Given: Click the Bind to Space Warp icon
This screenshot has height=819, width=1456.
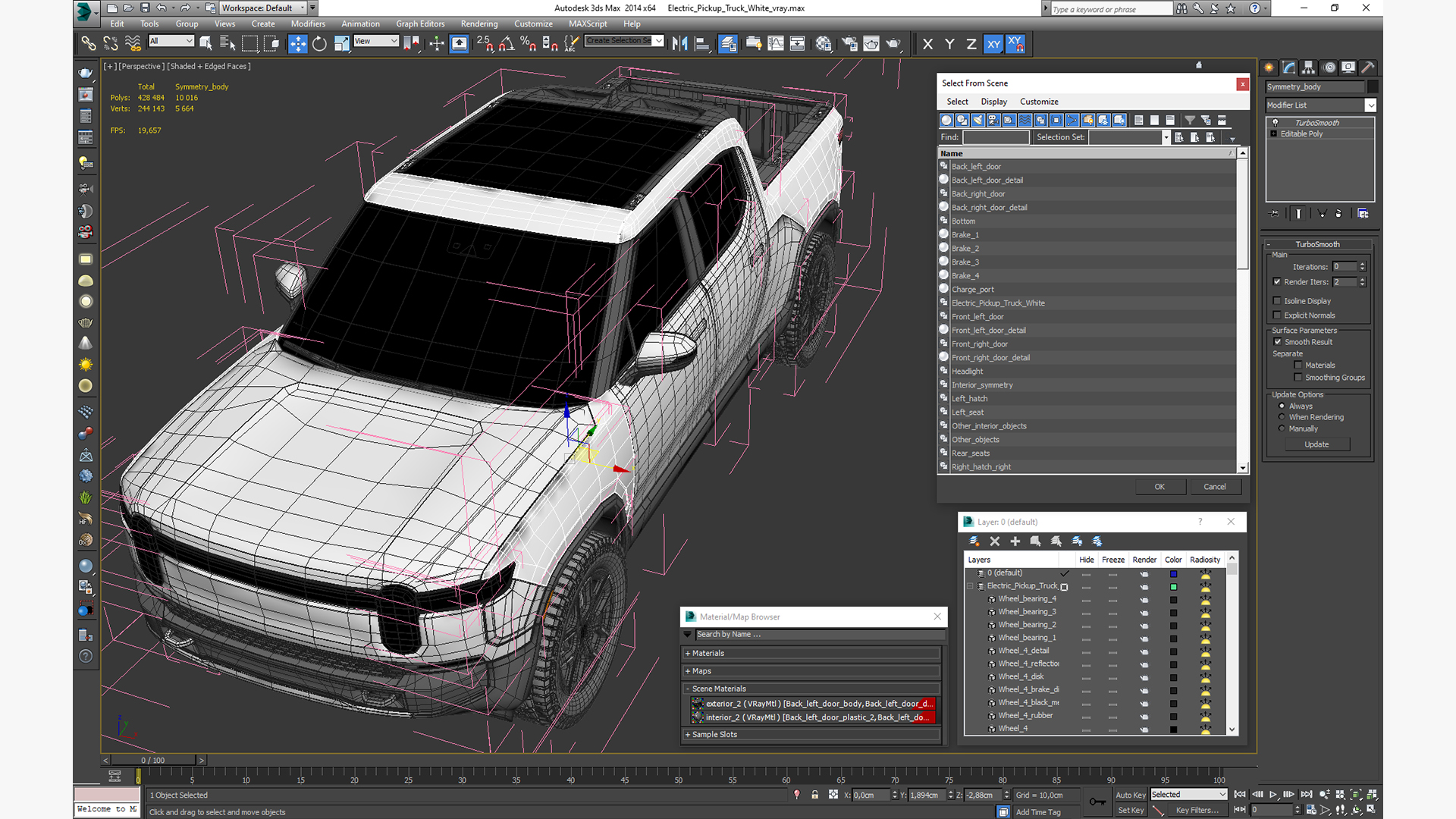Looking at the screenshot, I should point(133,44).
